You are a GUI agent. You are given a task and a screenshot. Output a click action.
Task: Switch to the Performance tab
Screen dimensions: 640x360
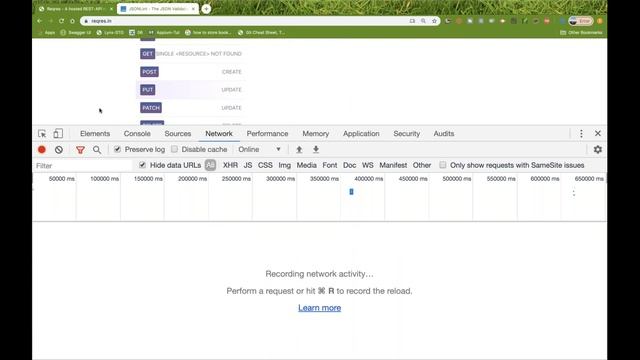[267, 133]
